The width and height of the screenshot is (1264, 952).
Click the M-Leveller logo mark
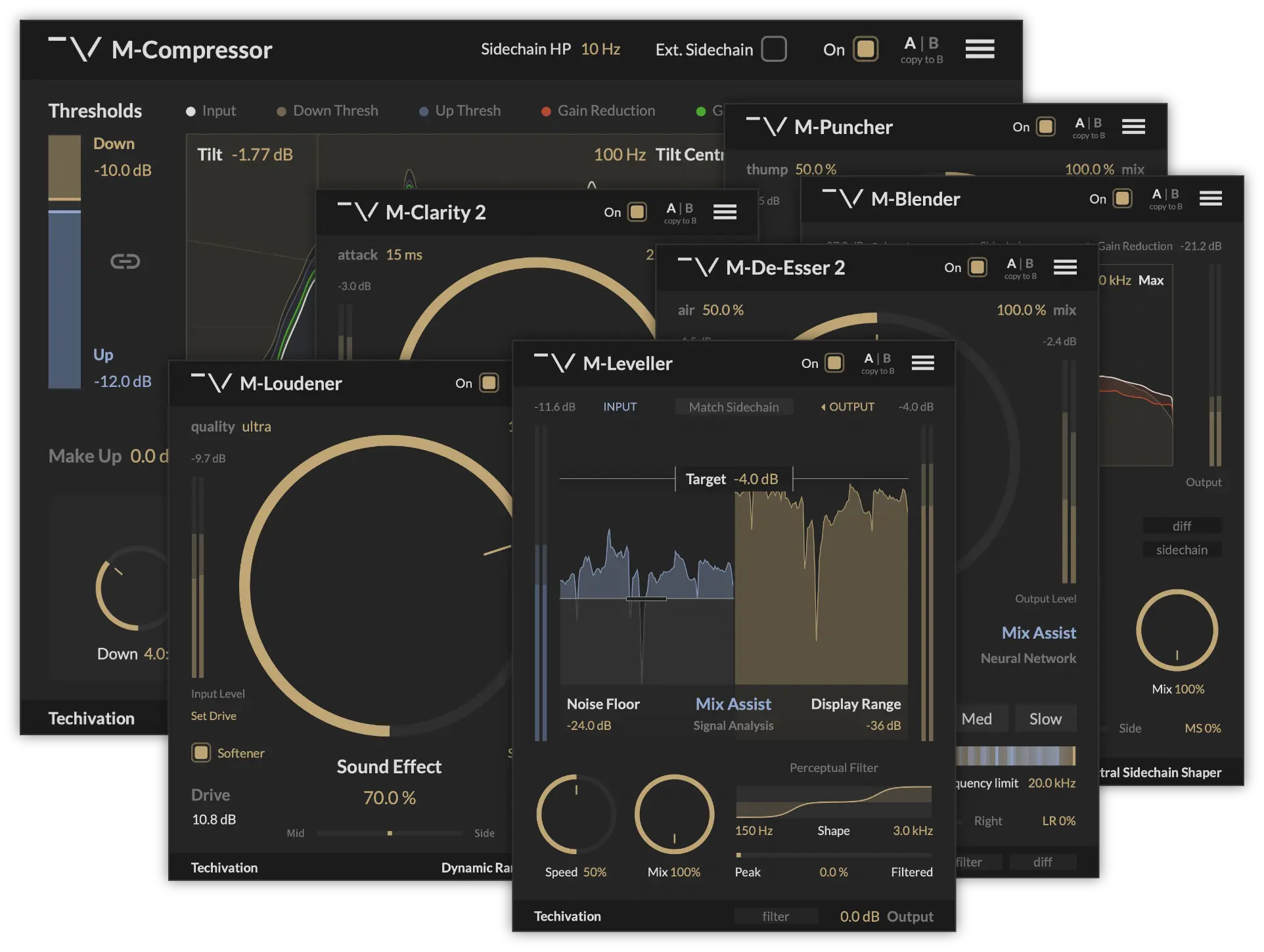pos(554,363)
